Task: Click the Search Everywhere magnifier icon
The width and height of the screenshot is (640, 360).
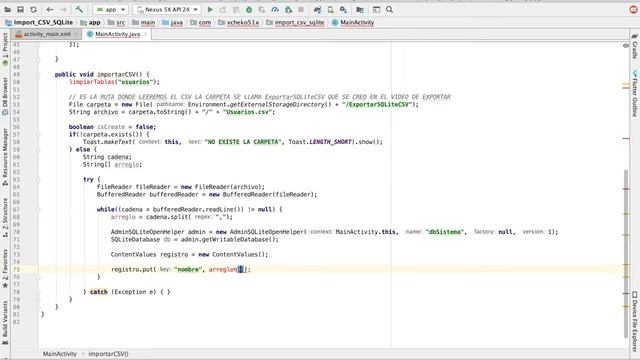Action: point(389,9)
